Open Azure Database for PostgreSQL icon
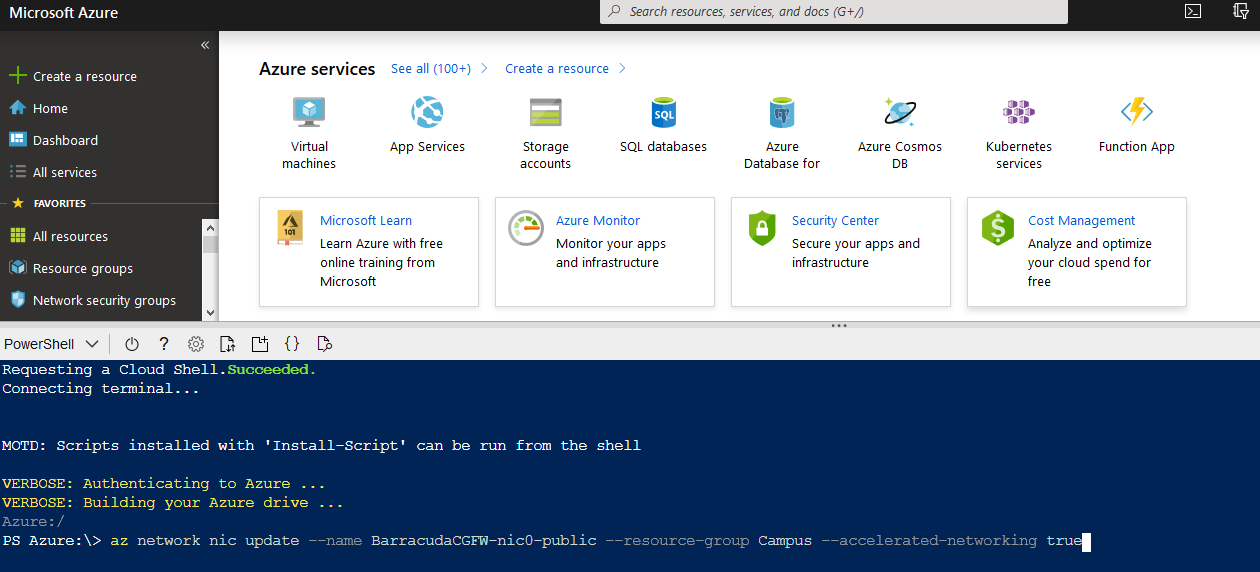The width and height of the screenshot is (1260, 572). (782, 111)
